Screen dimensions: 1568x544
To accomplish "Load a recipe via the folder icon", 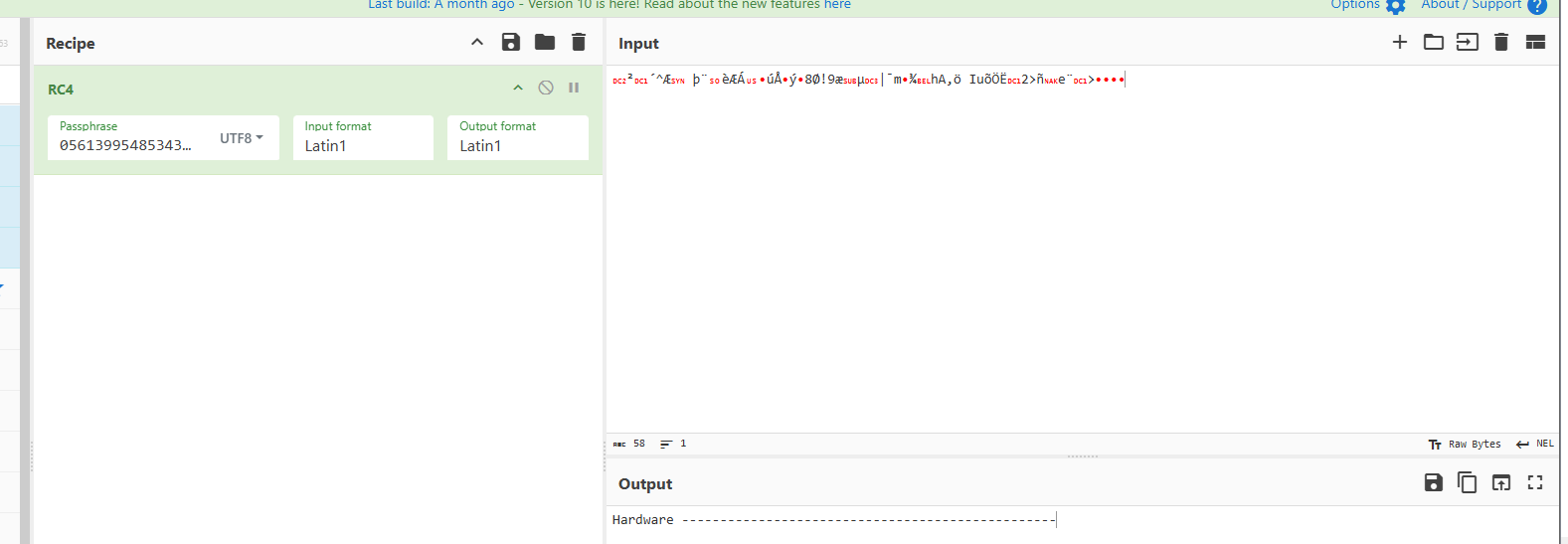I will [545, 42].
